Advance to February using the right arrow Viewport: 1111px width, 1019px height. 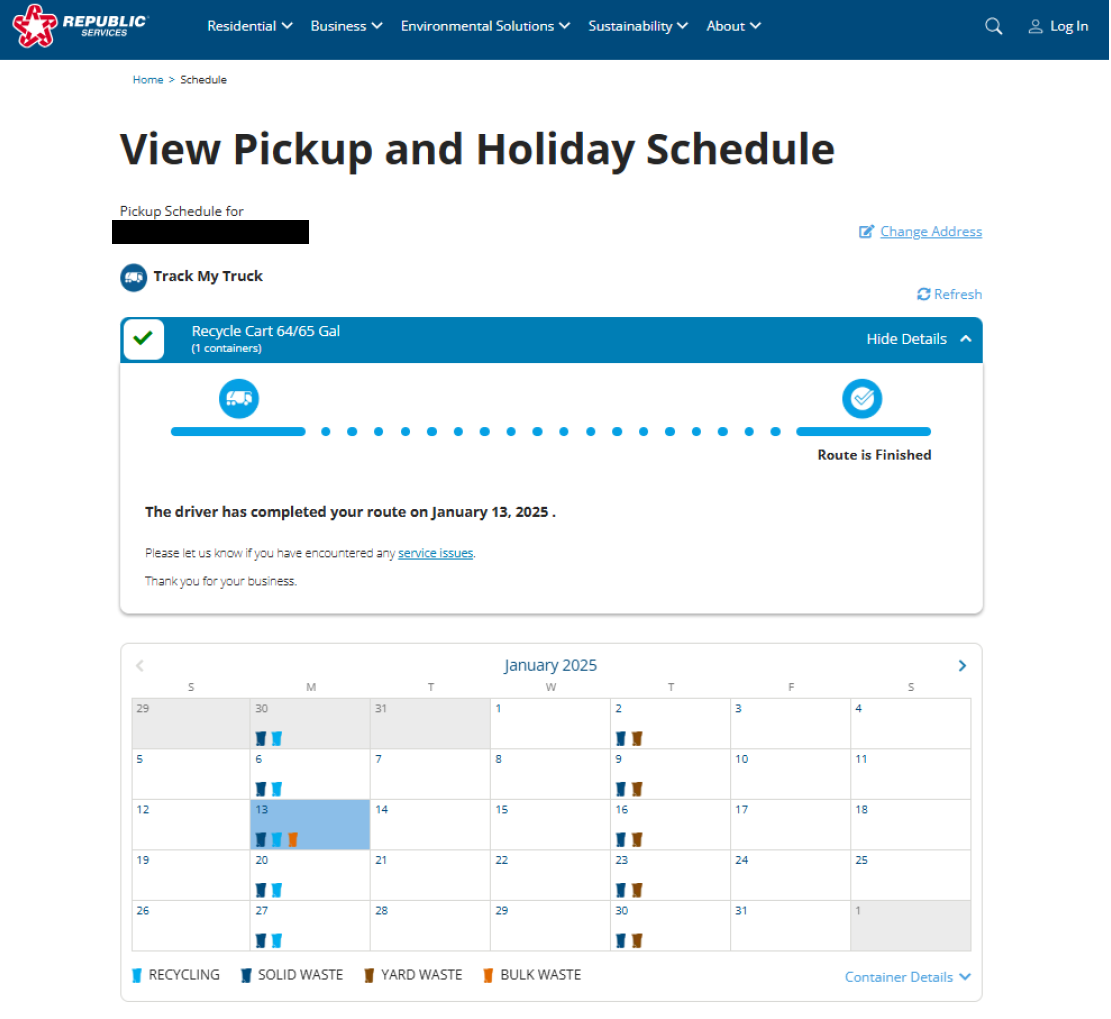tap(961, 664)
